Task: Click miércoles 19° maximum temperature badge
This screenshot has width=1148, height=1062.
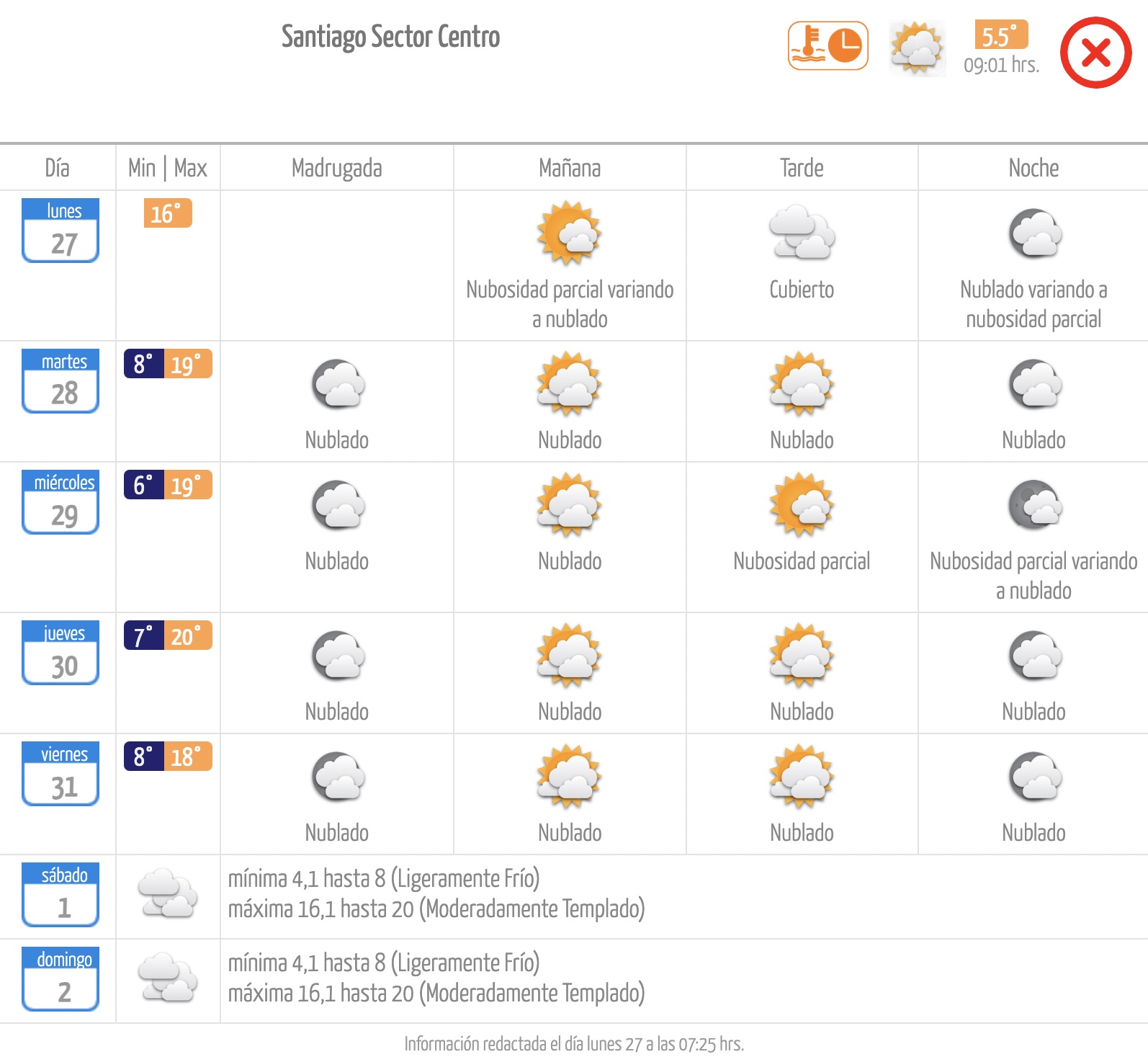Action: 188,485
